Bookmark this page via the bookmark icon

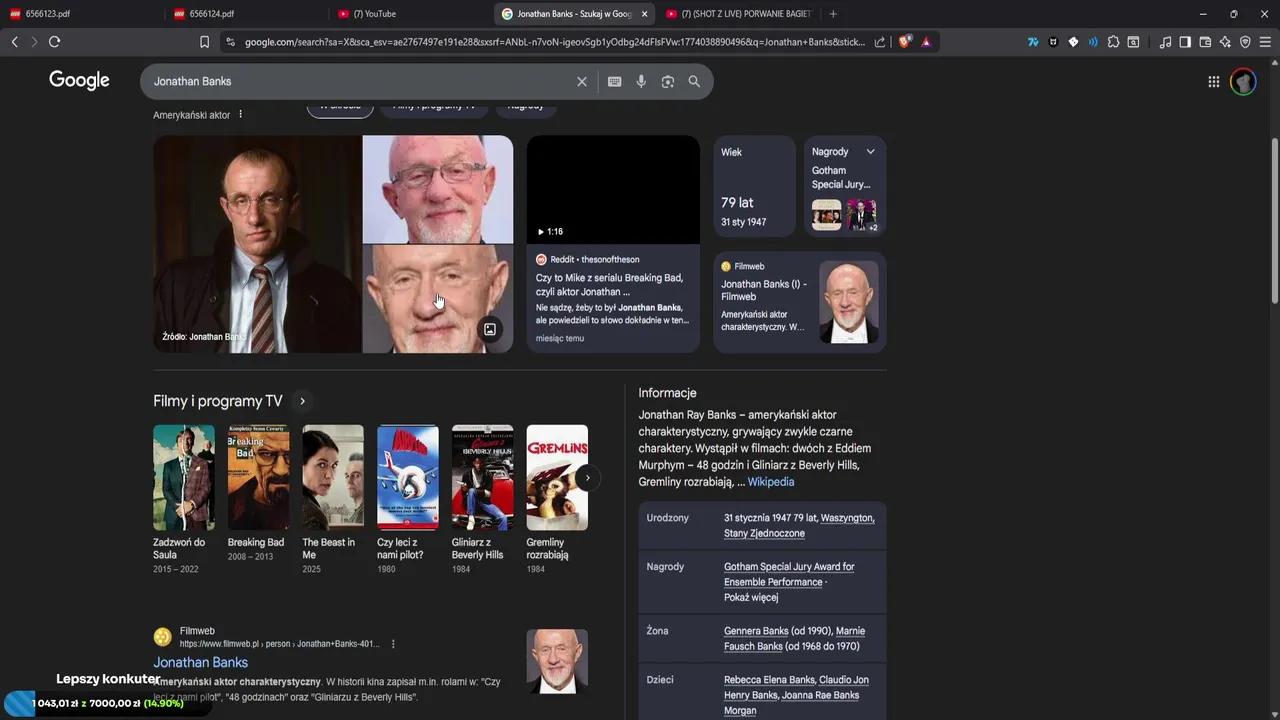click(204, 42)
